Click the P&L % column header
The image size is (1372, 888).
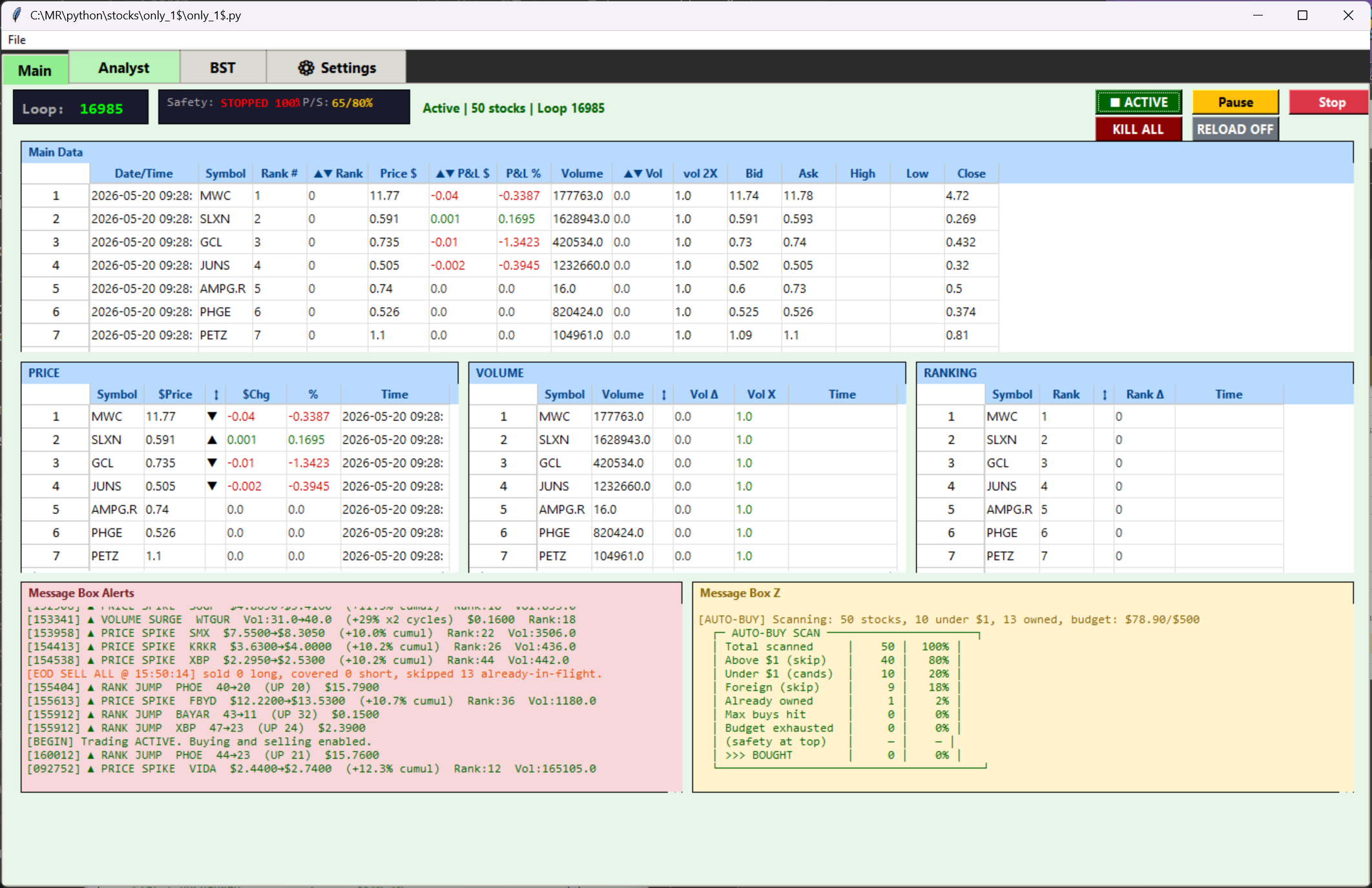523,173
